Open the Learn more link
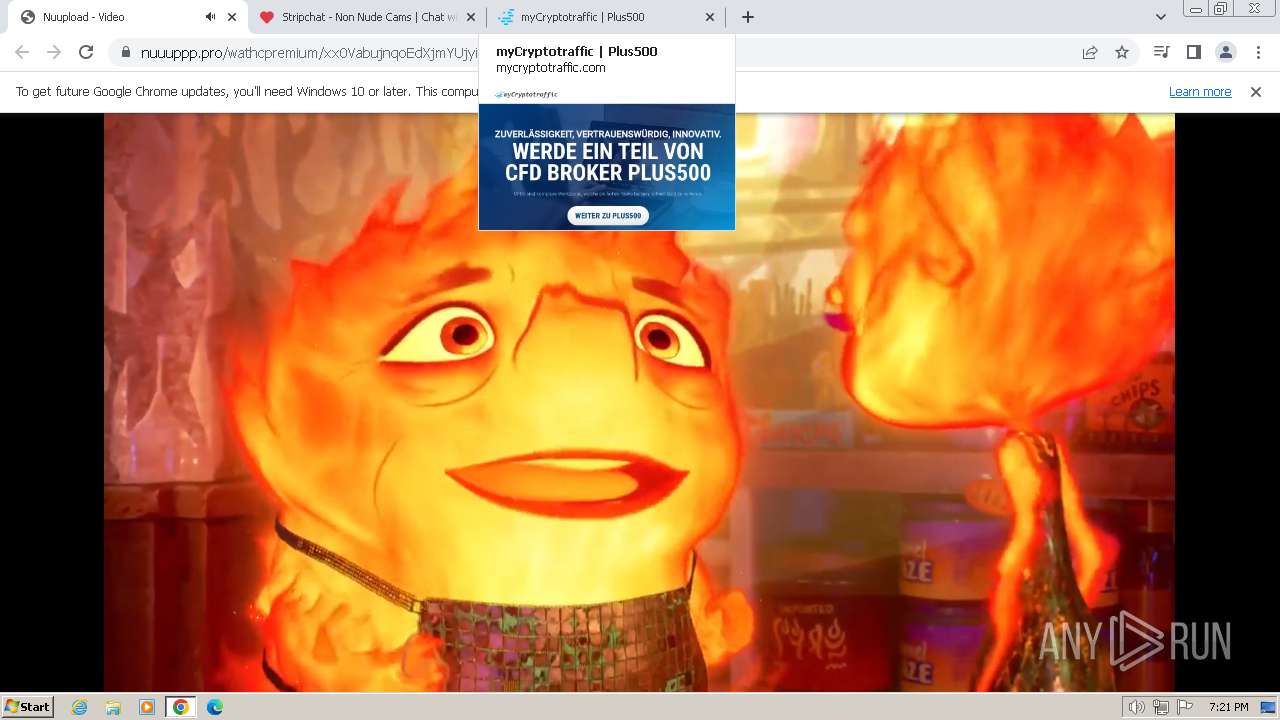1280x720 pixels. [1200, 92]
